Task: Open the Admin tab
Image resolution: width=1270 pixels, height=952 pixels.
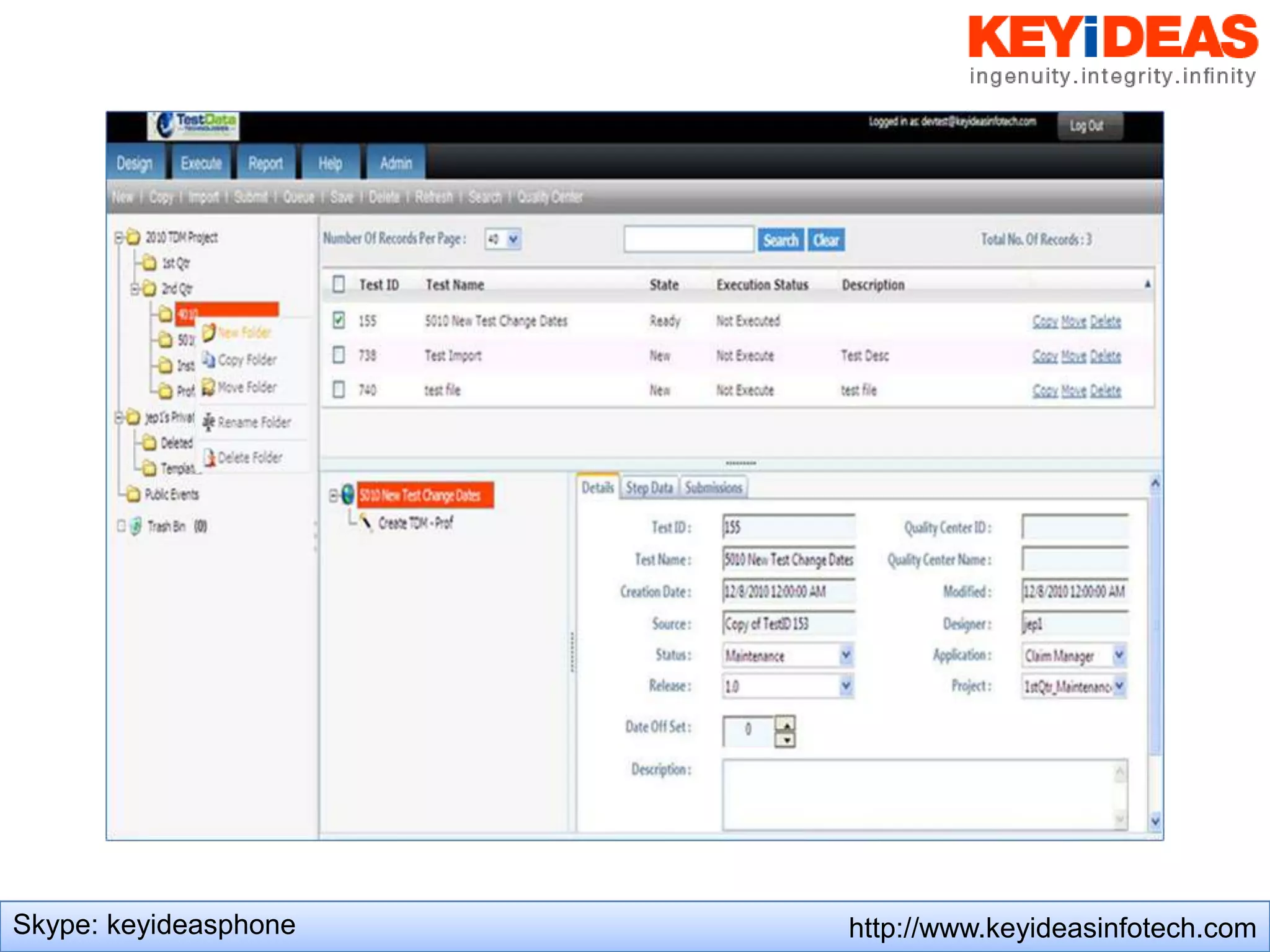Action: pyautogui.click(x=396, y=163)
